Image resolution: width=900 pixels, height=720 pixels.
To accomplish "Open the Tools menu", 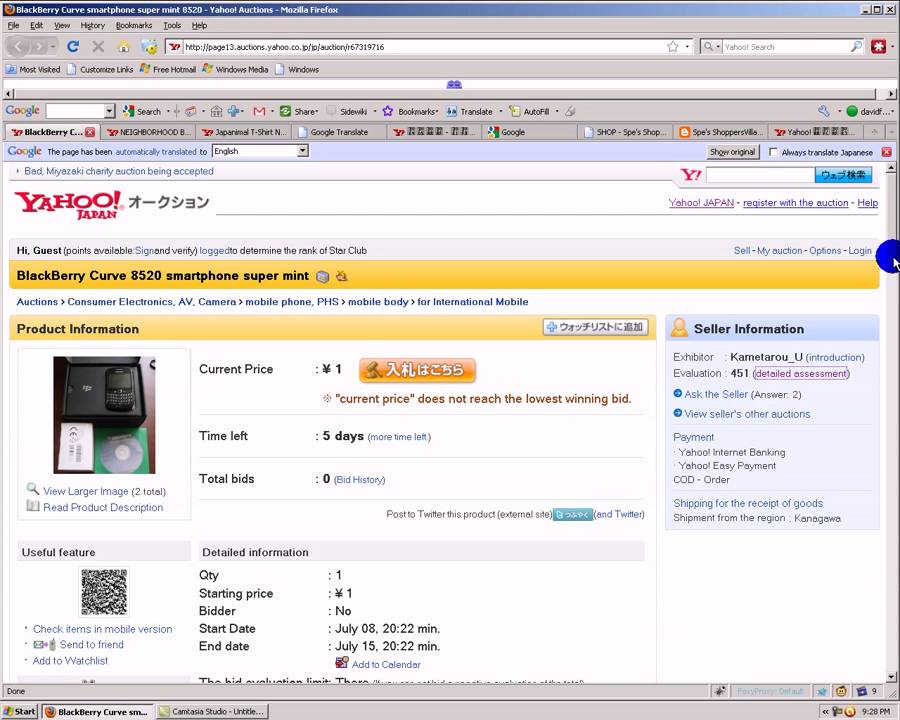I will [x=172, y=25].
